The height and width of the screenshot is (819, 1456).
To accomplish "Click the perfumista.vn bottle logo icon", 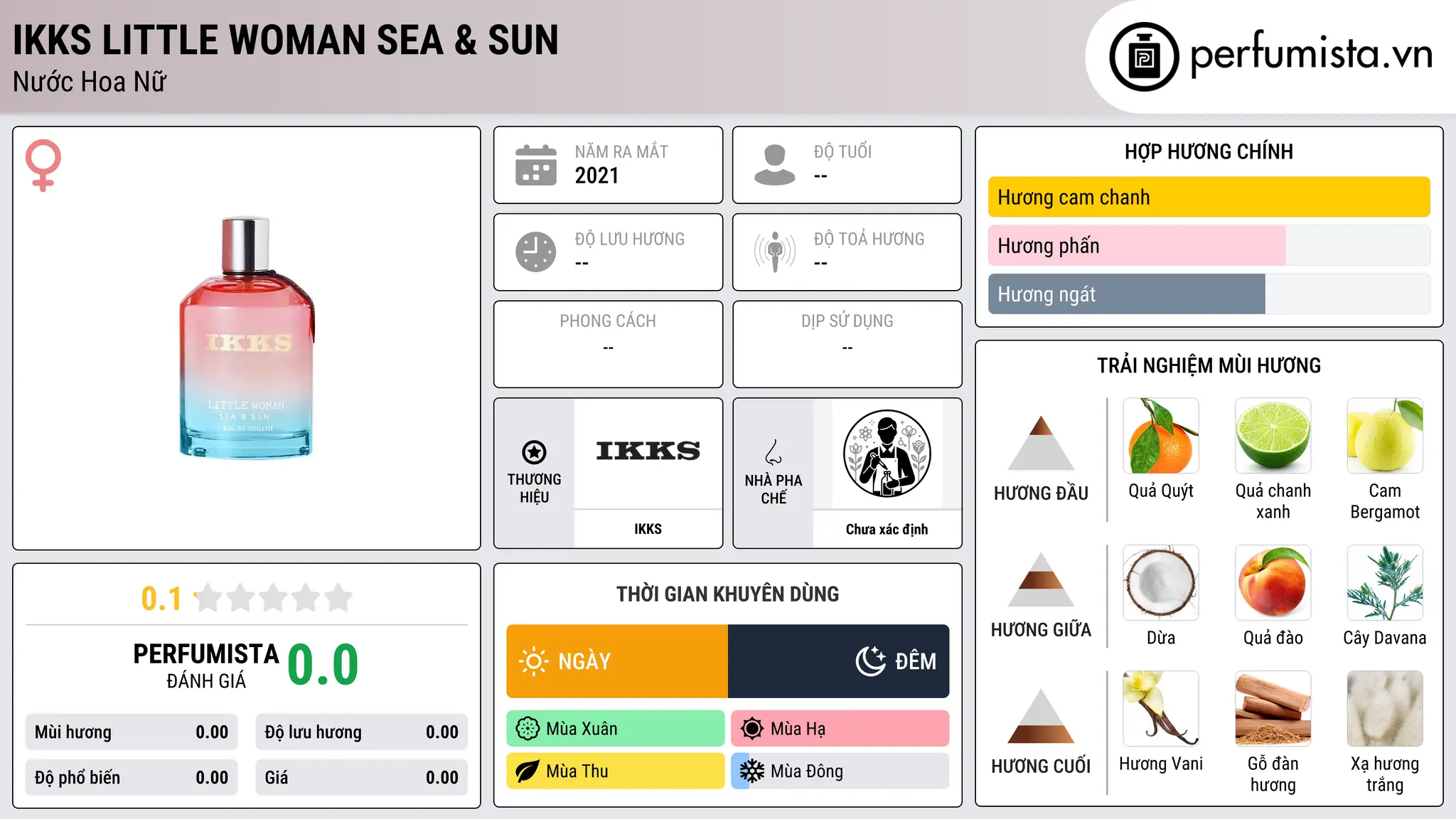I will pyautogui.click(x=1144, y=57).
